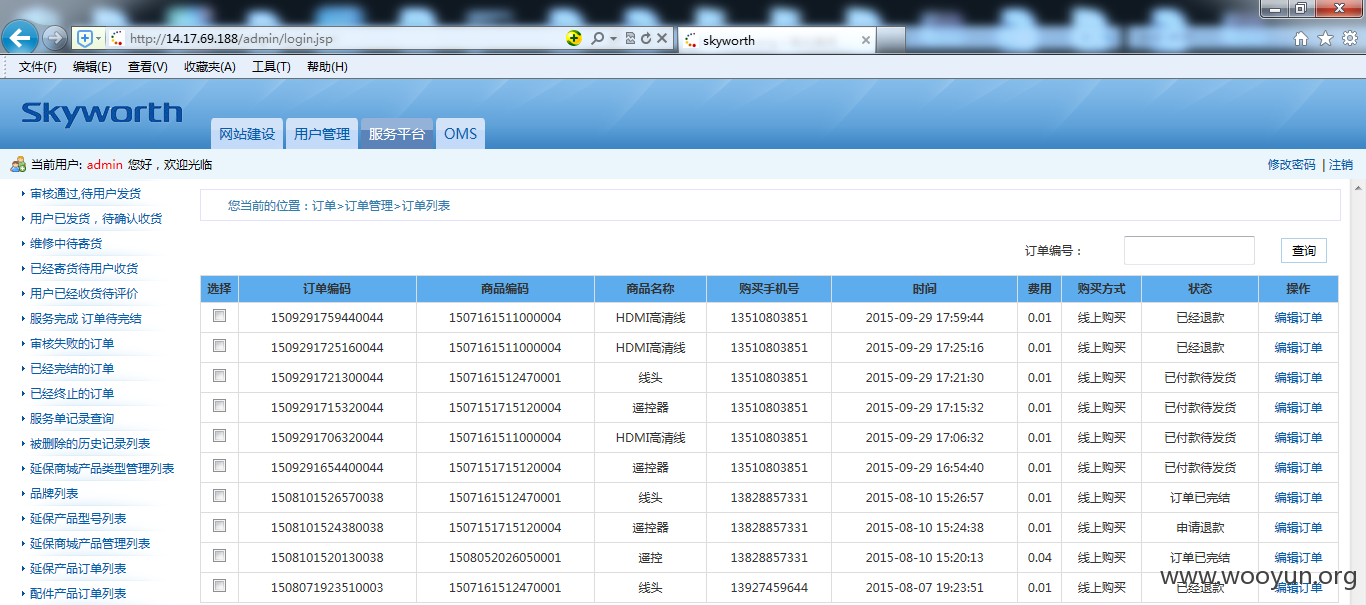Click the 订单编号 search input field
Viewport: 1366px width, 605px height.
click(1189, 250)
